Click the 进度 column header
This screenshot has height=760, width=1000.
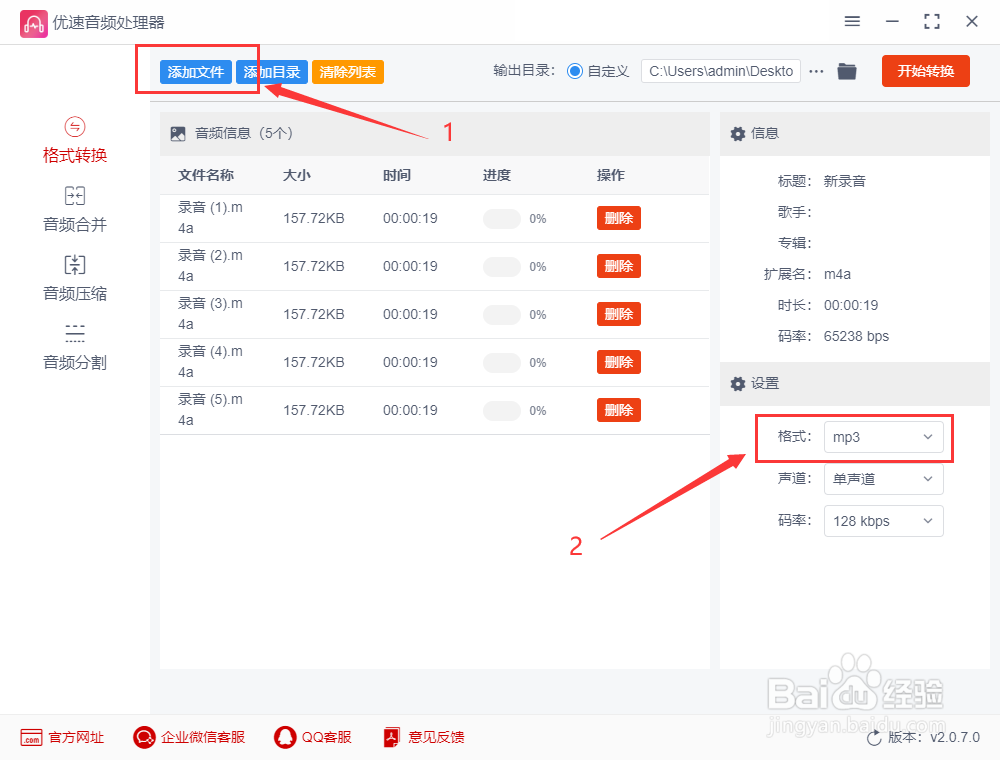click(x=497, y=175)
